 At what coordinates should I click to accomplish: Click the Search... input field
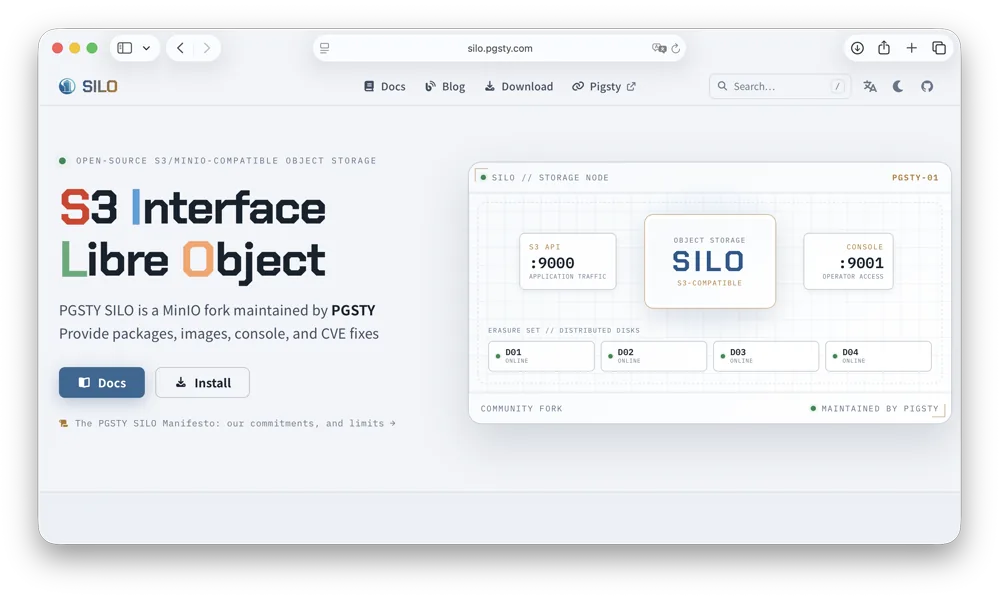click(x=779, y=86)
